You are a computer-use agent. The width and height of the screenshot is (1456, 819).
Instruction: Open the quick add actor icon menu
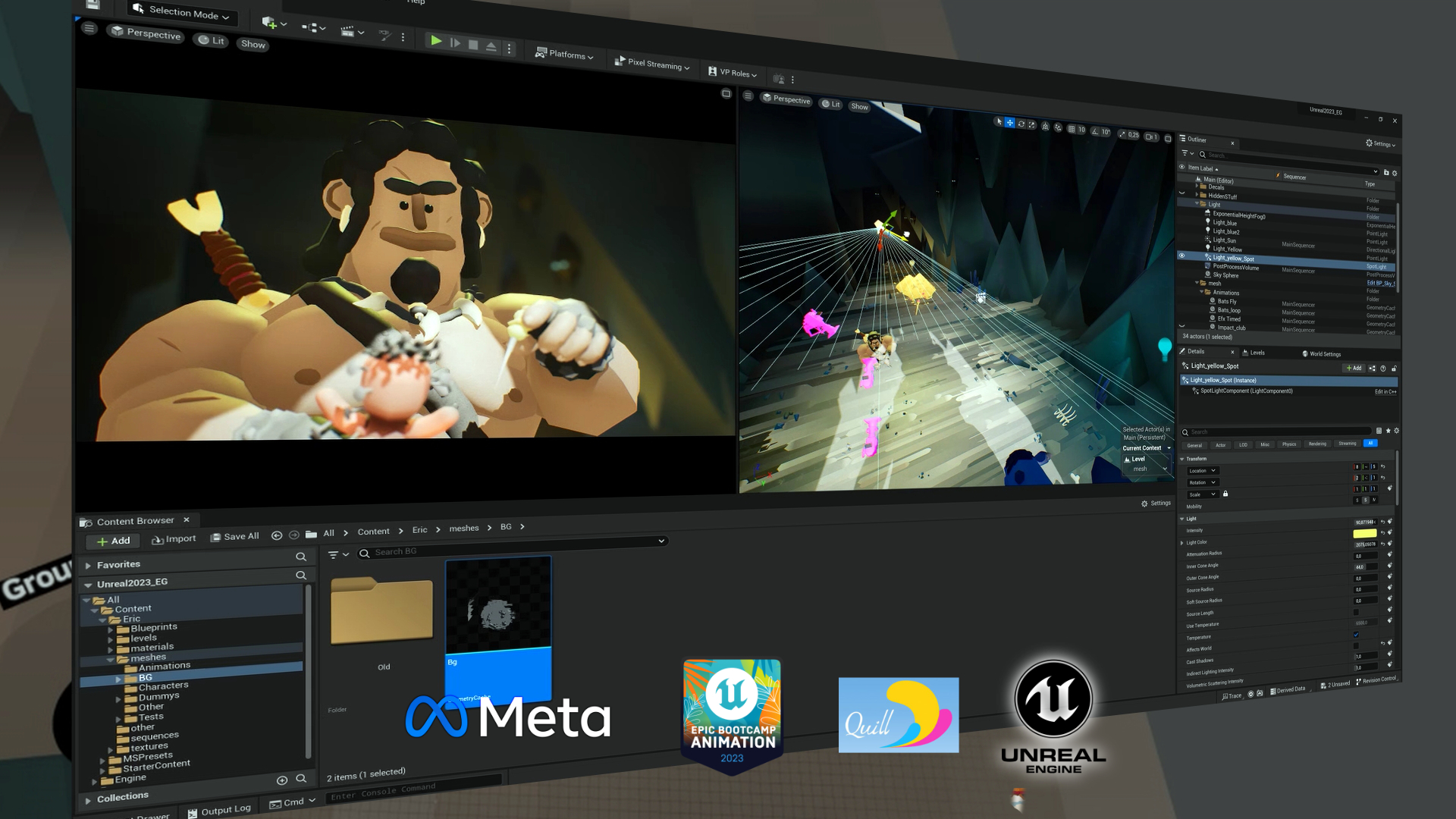click(x=274, y=24)
